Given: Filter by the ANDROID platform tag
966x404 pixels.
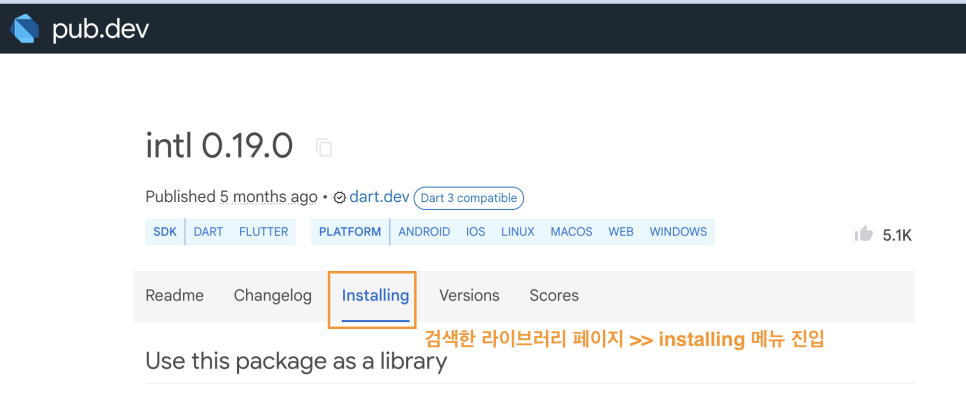Looking at the screenshot, I should tap(424, 232).
